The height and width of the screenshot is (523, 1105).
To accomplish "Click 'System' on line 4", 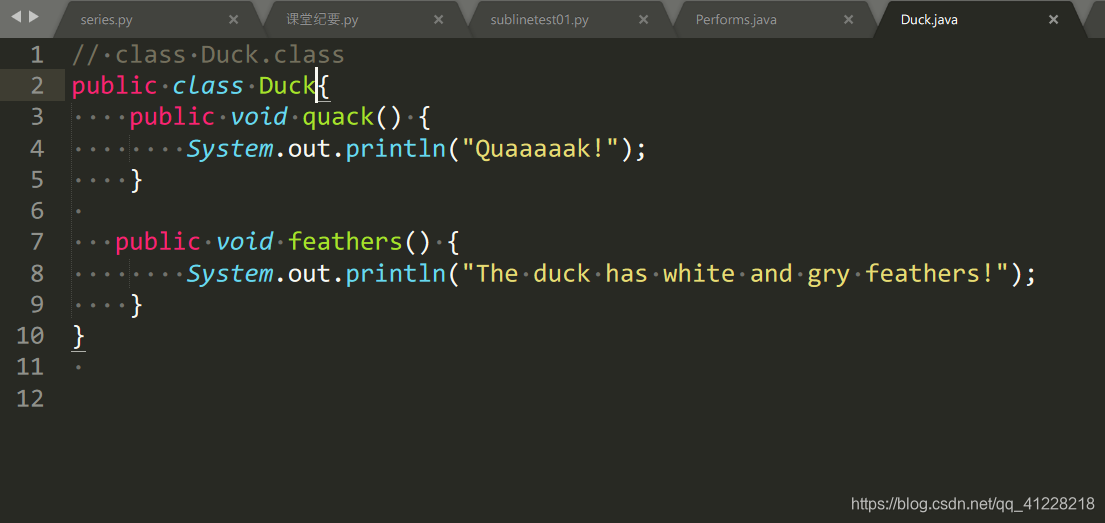I will pos(230,149).
